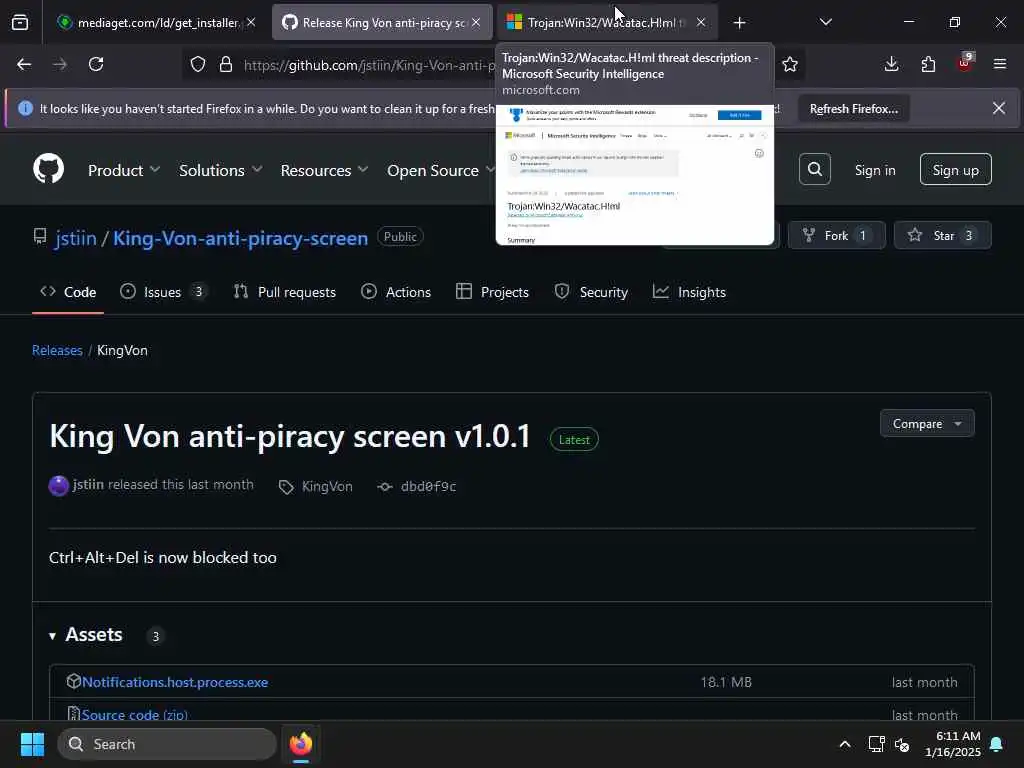Open the King-Von-anti-piracy-screen repository link
Screen dimensions: 1024x768
[x=240, y=238]
